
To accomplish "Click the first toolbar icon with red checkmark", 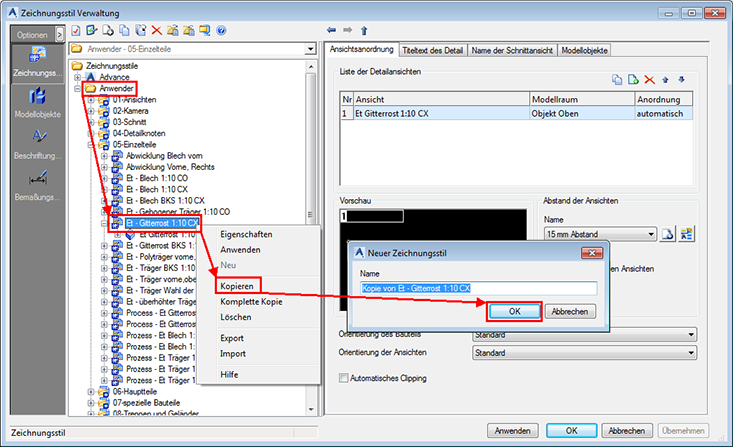I will click(x=76, y=31).
